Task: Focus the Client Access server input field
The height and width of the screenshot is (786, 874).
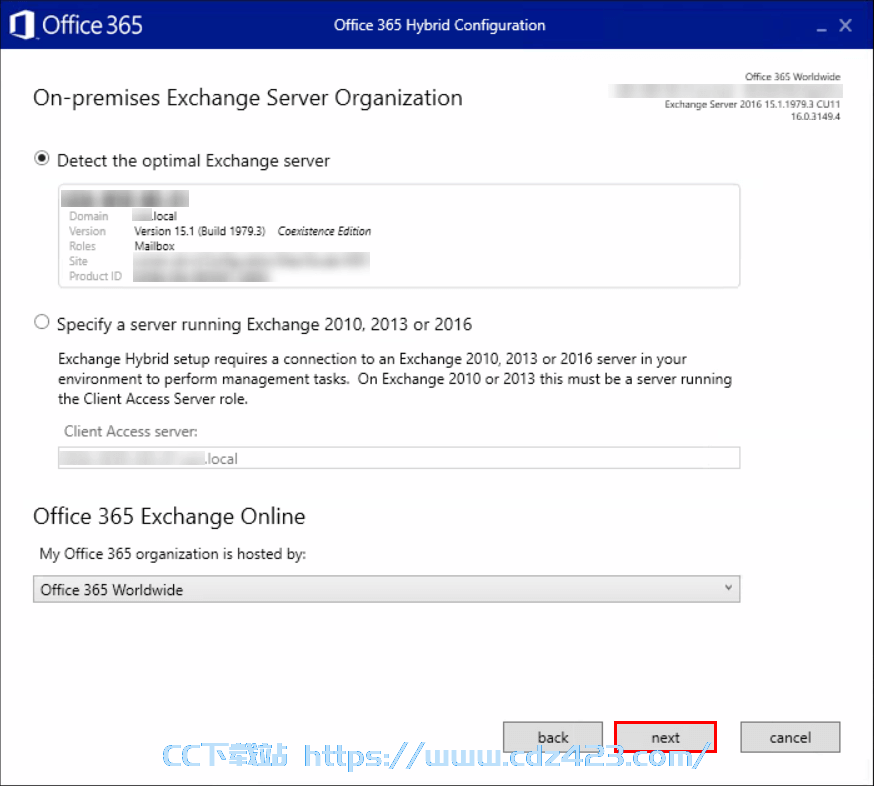Action: 399,458
